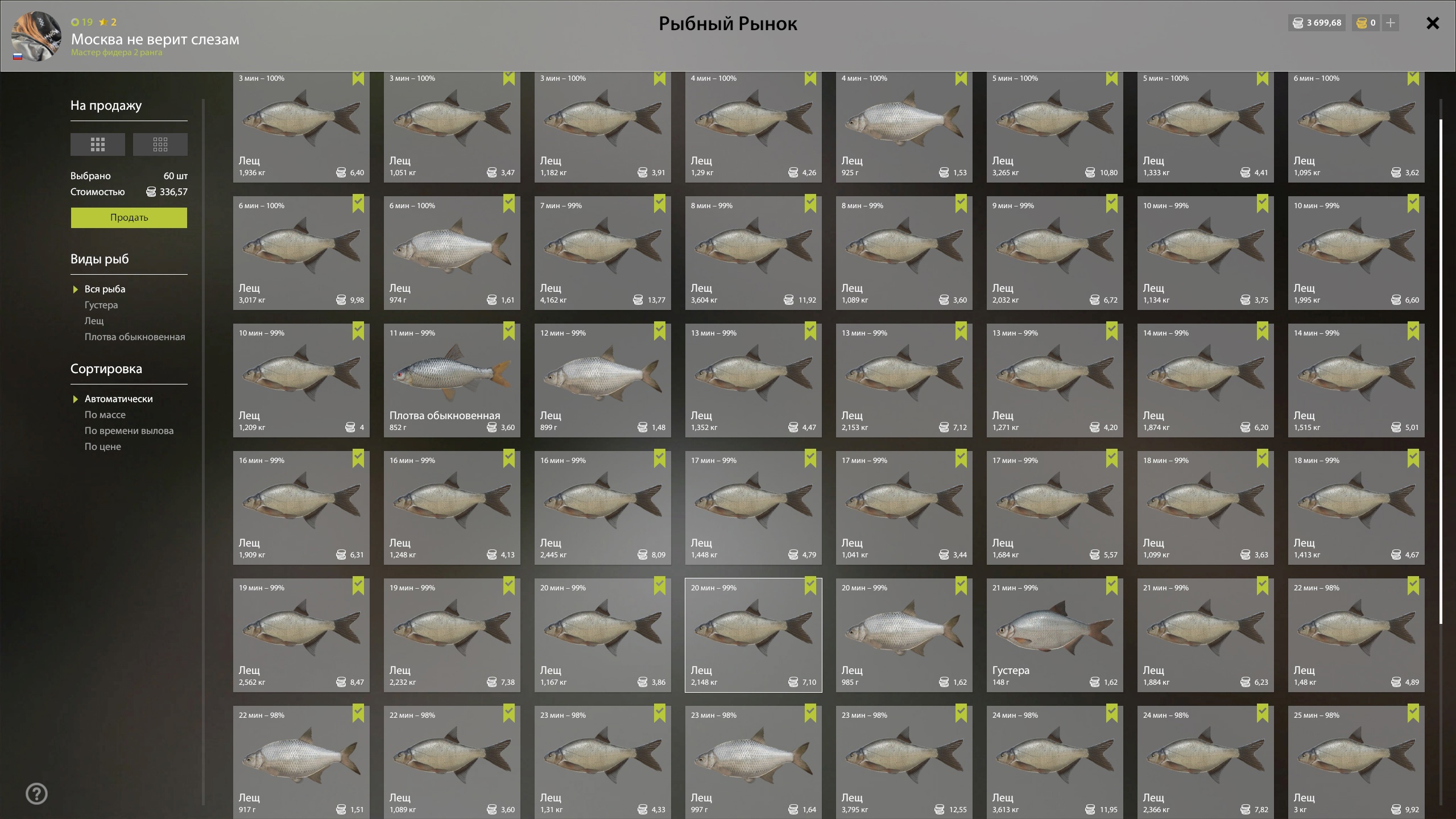Sort the fish По цене

pyautogui.click(x=103, y=446)
